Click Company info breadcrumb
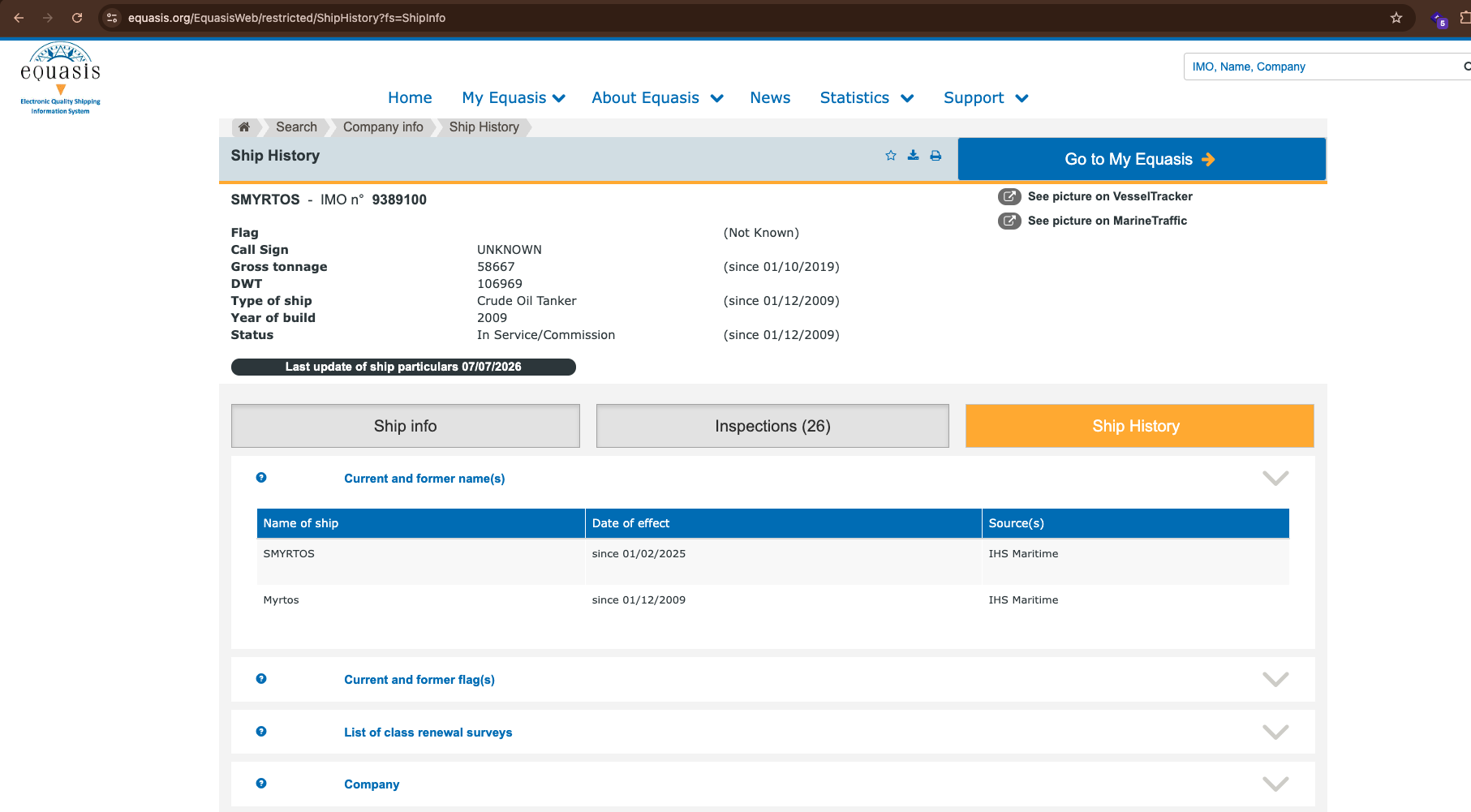1471x812 pixels. [383, 127]
